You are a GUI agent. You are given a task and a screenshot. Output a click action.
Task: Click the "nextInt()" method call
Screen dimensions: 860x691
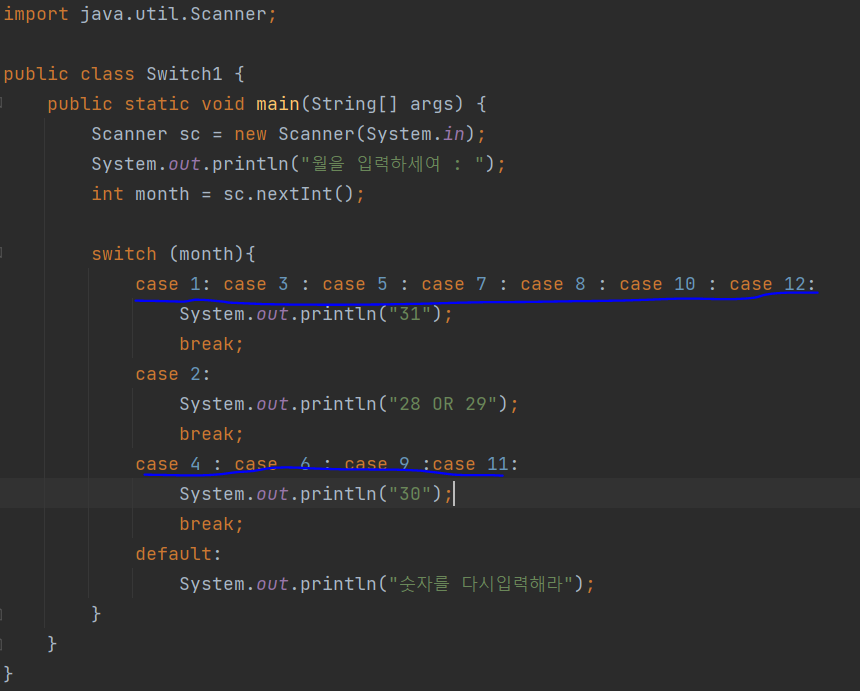(305, 194)
